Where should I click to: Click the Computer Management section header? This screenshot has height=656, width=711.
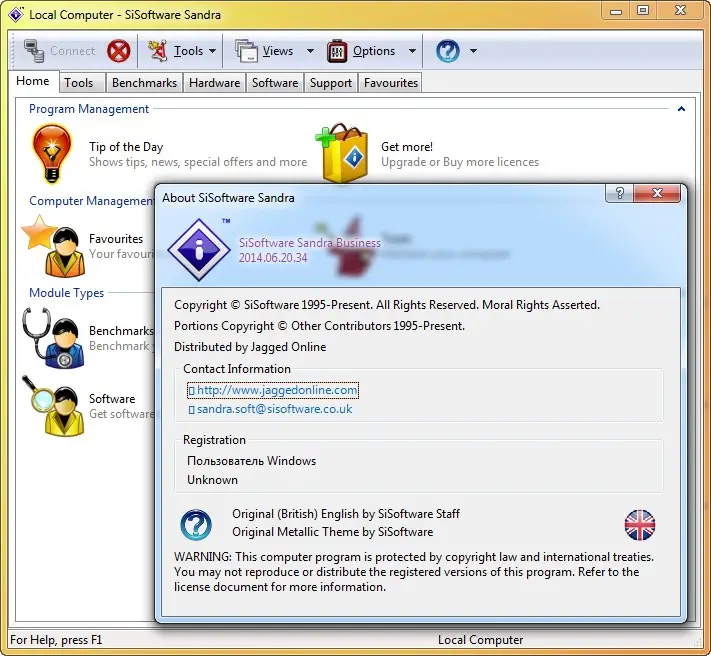coord(92,201)
